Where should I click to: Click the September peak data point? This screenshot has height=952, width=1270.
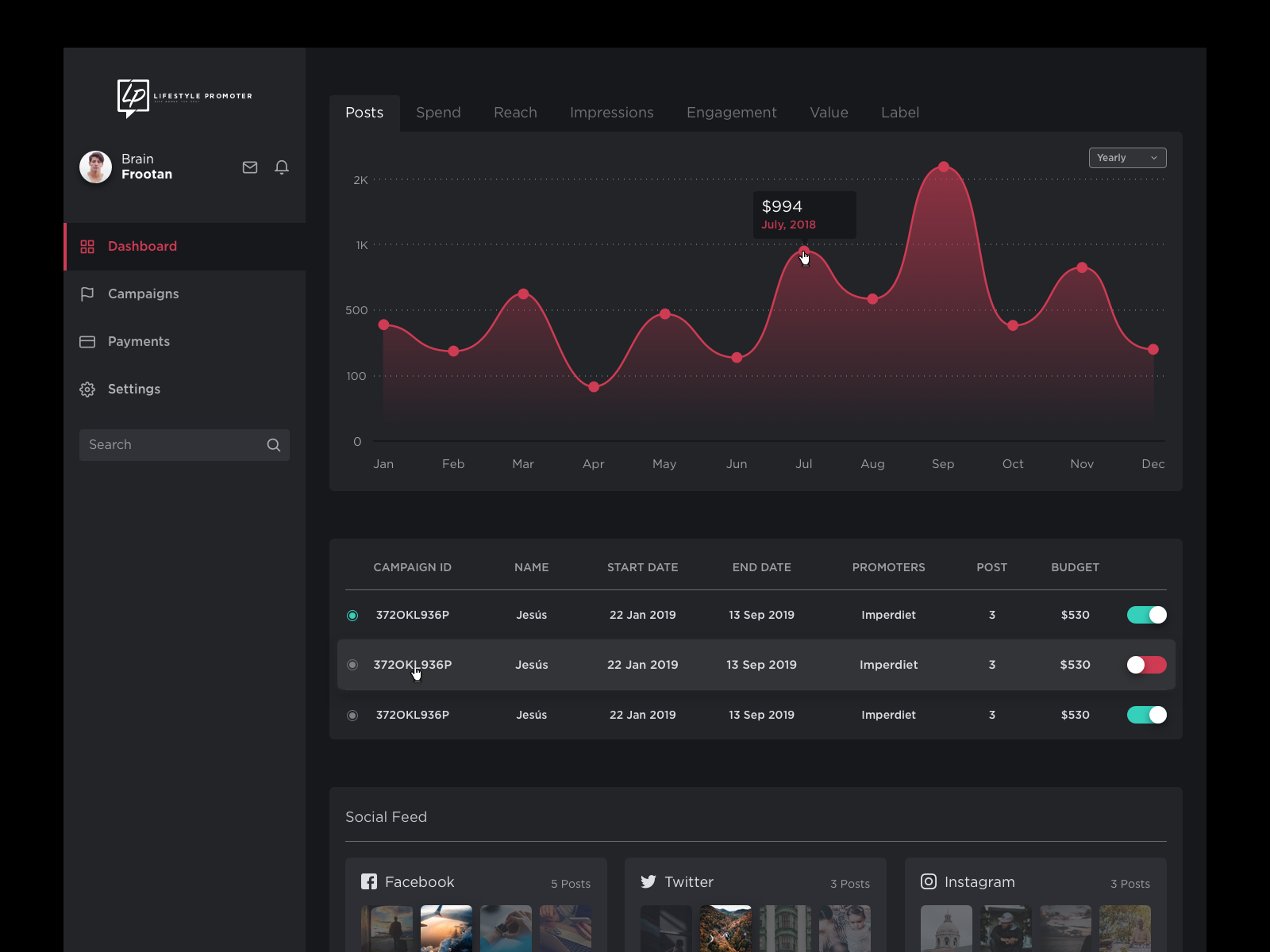pyautogui.click(x=944, y=167)
